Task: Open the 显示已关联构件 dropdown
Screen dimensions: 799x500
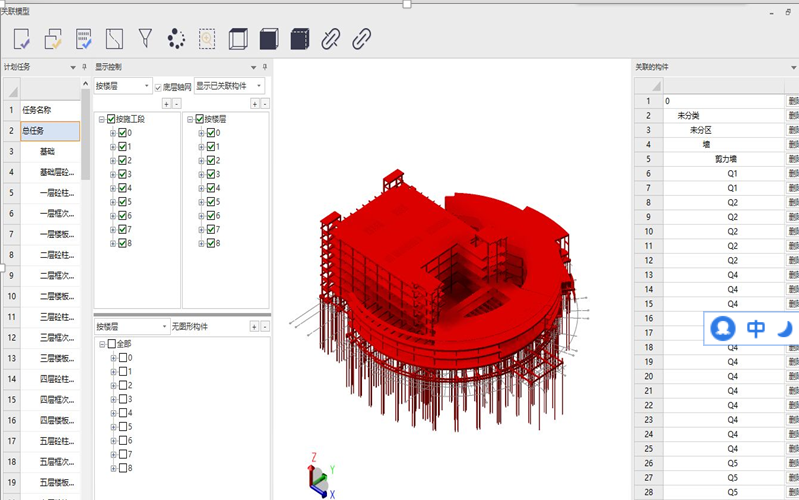Action: coord(229,86)
